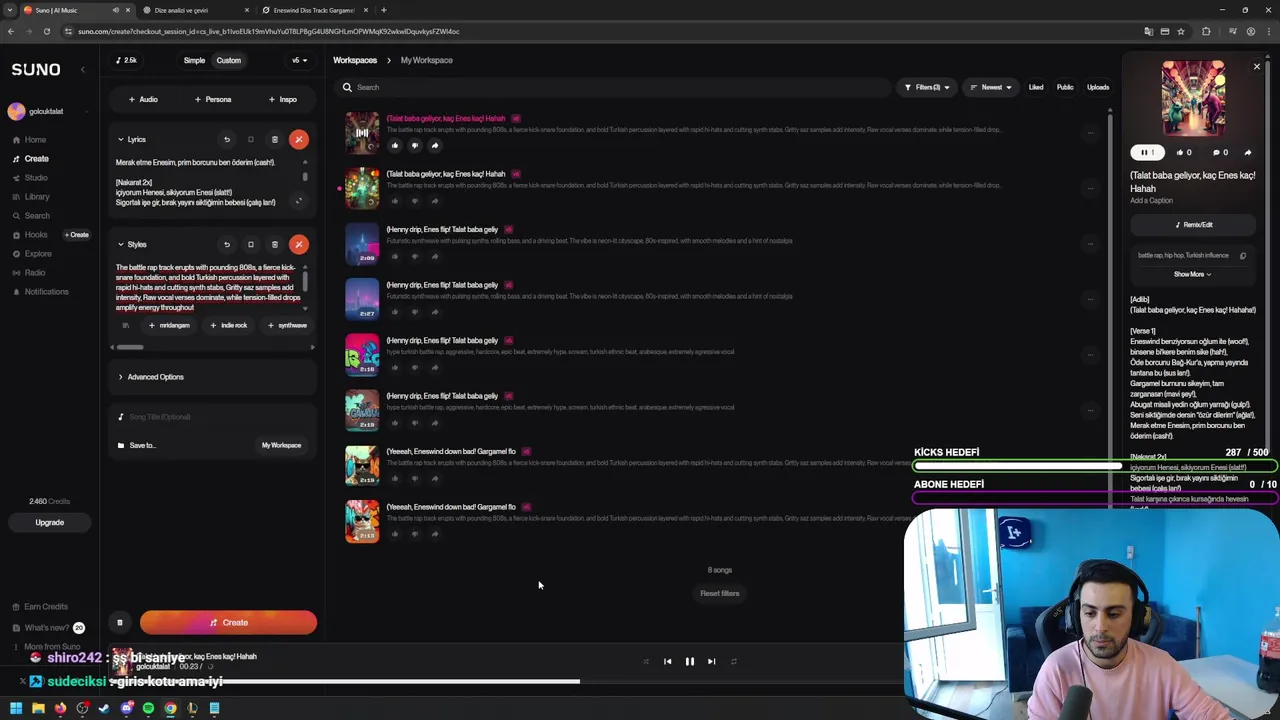
Task: Open comments in details panel
Action: (1221, 153)
